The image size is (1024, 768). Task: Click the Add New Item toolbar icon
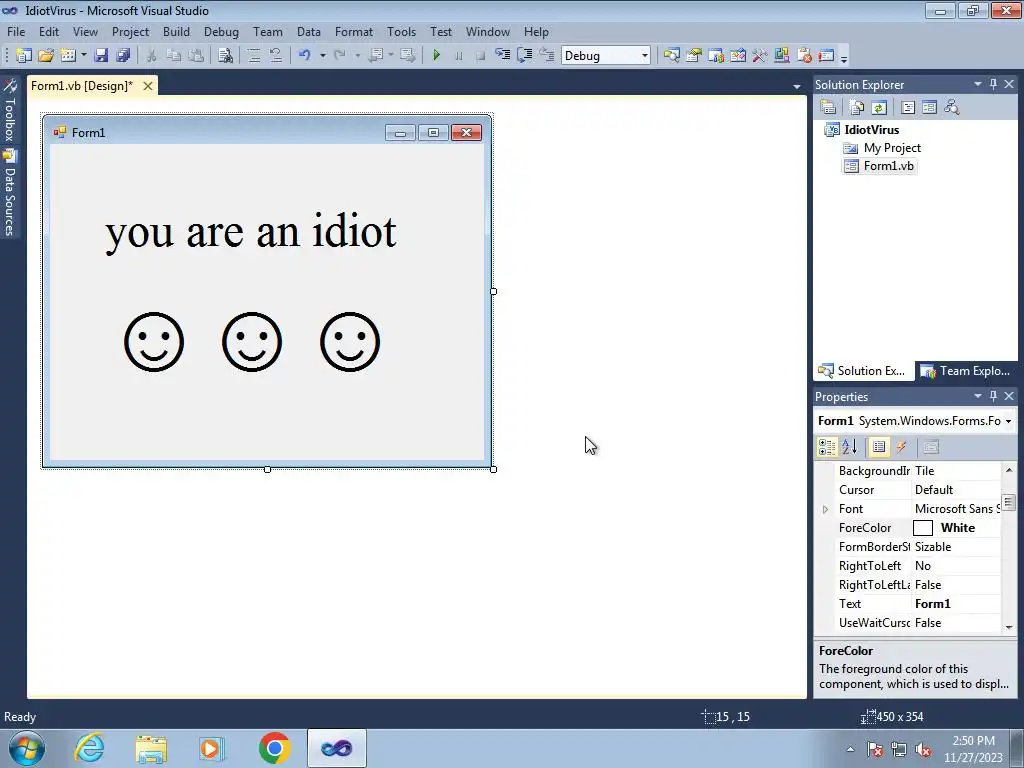pyautogui.click(x=68, y=56)
